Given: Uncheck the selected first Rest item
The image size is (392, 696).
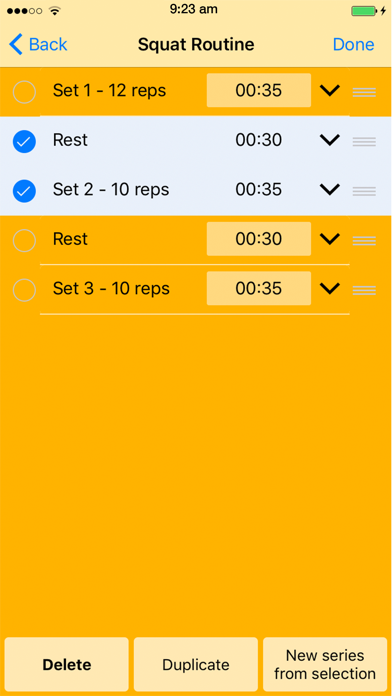Looking at the screenshot, I should pyautogui.click(x=24, y=142).
